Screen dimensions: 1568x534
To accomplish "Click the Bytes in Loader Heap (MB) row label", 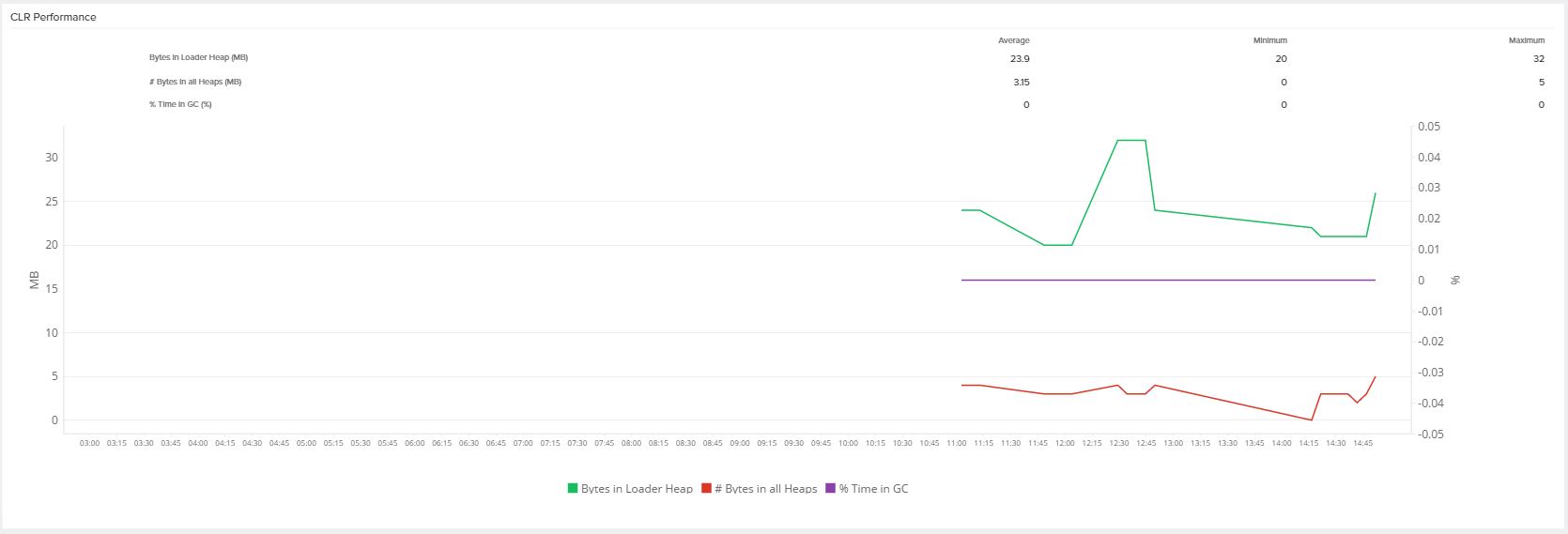I will (198, 58).
